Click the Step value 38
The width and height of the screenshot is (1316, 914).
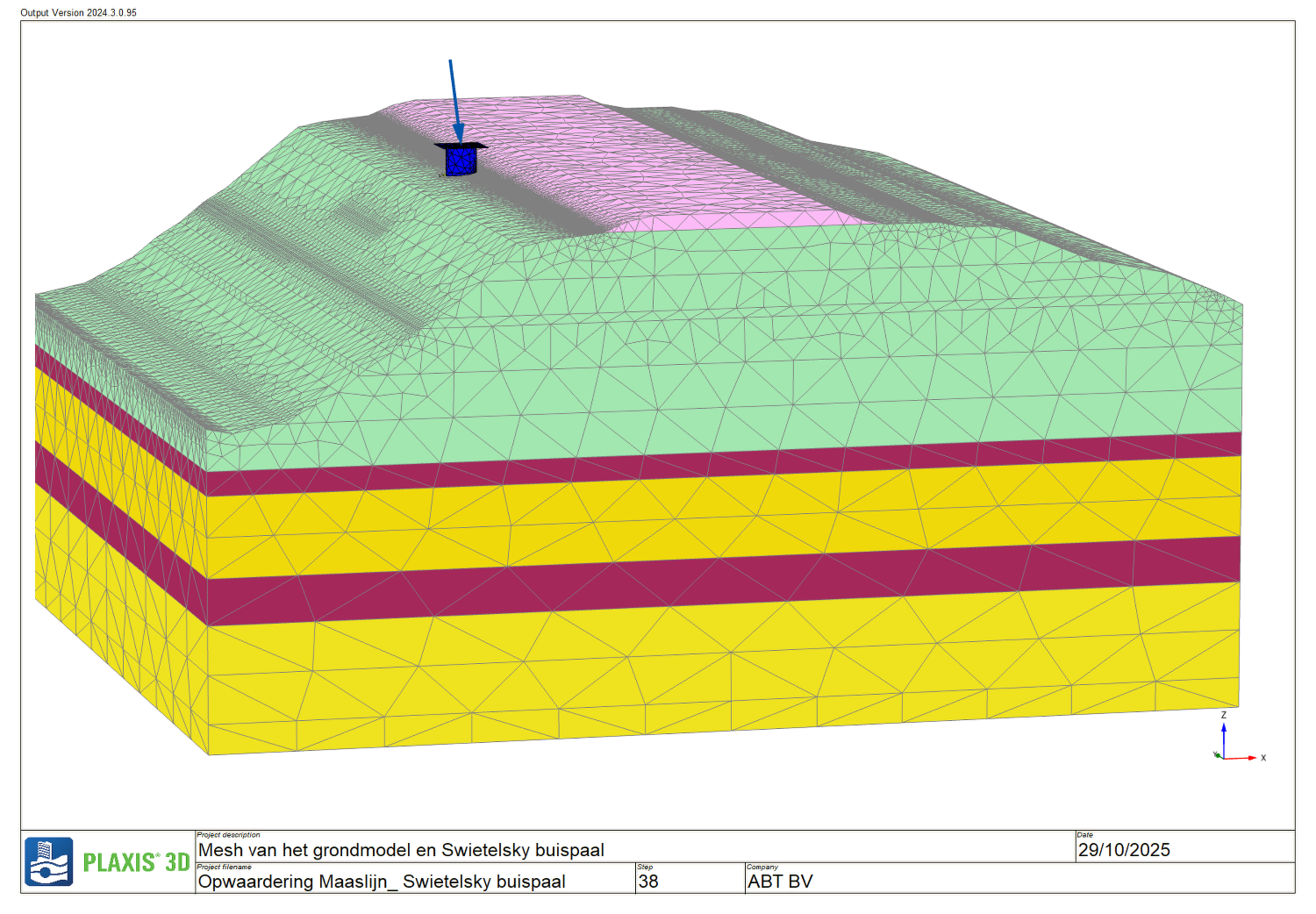[648, 882]
